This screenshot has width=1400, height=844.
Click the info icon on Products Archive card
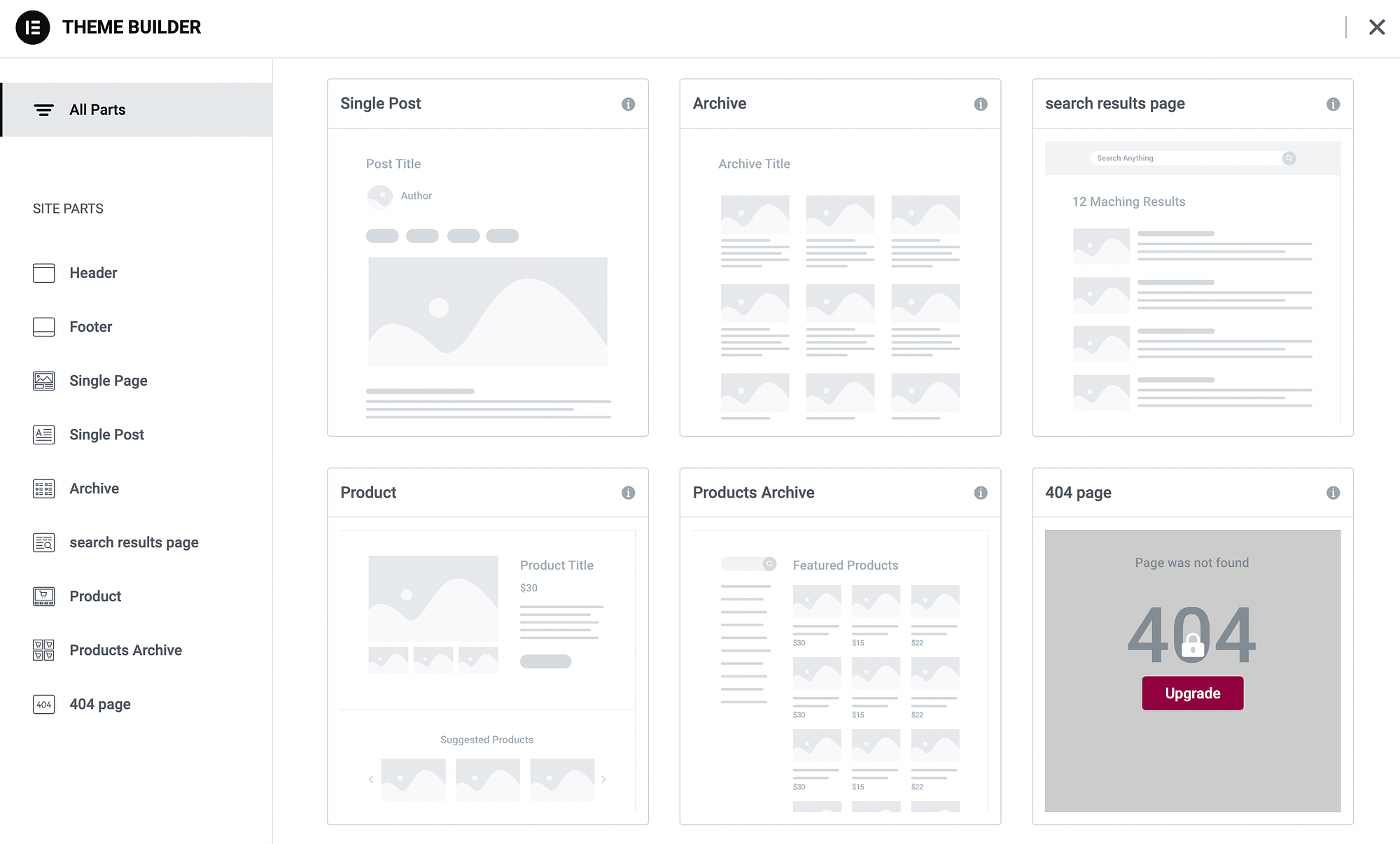point(980,493)
